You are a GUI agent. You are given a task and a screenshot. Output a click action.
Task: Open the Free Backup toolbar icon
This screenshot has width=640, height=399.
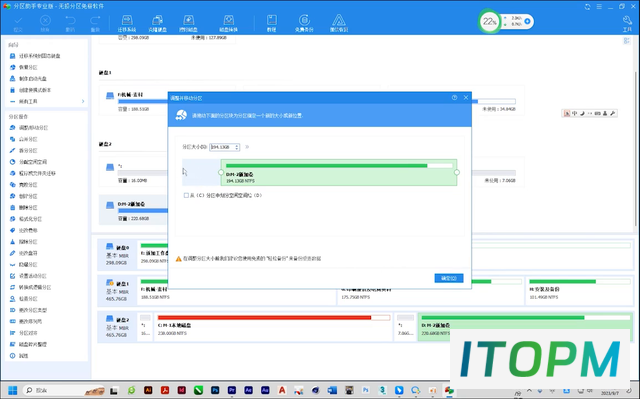coord(304,23)
